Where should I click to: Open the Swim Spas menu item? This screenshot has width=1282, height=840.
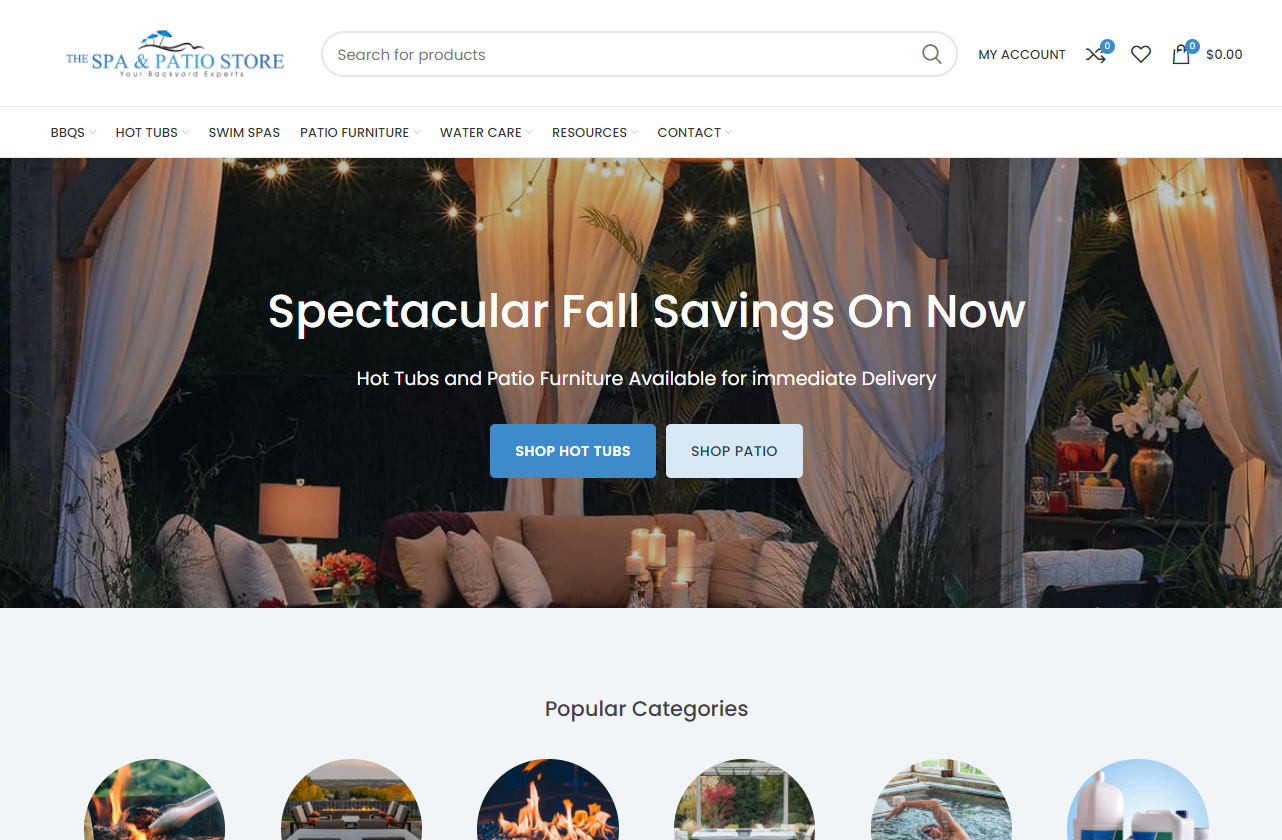pyautogui.click(x=244, y=132)
